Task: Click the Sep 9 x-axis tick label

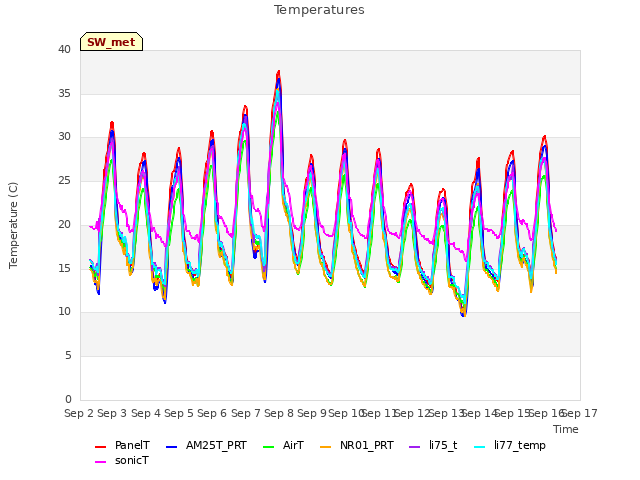Action: point(312,413)
